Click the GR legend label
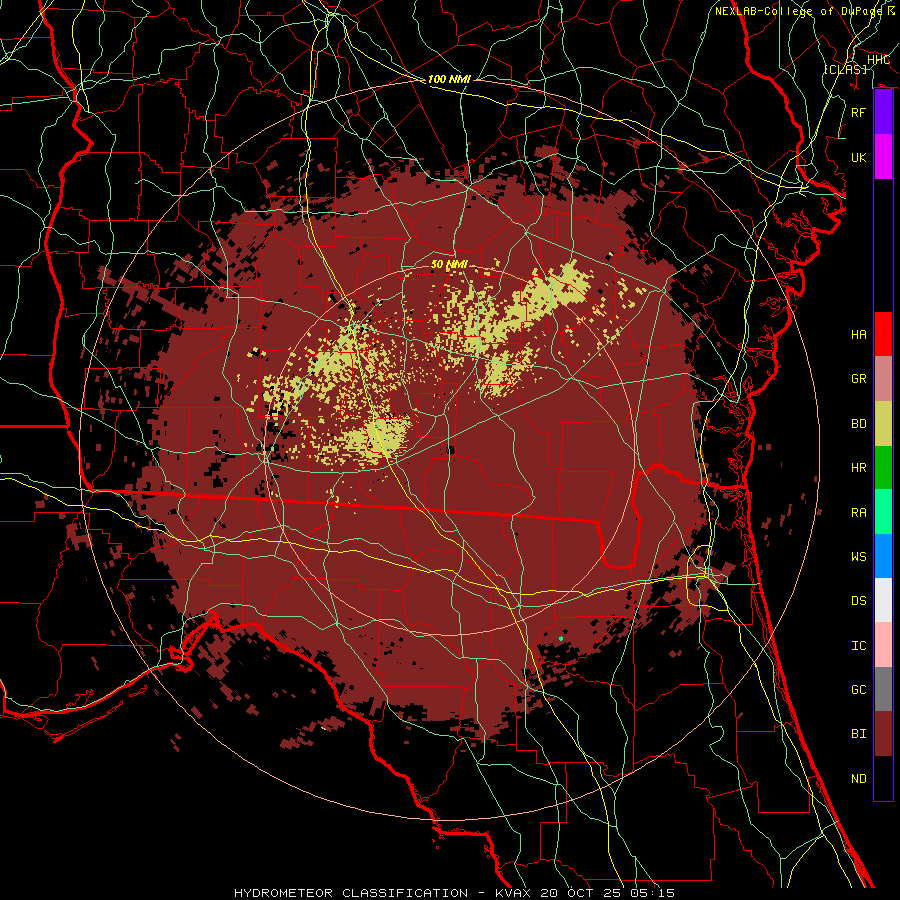900x900 pixels. (859, 379)
